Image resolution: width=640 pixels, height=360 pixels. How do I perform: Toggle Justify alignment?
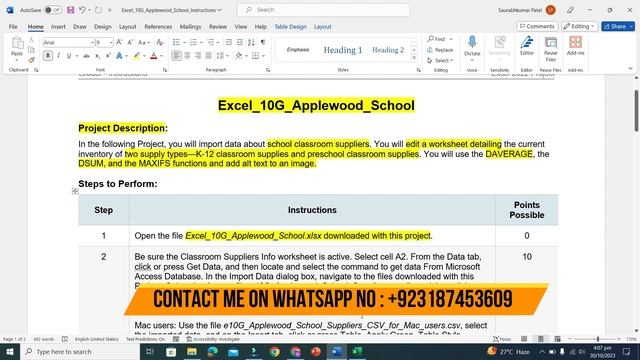pyautogui.click(x=209, y=56)
